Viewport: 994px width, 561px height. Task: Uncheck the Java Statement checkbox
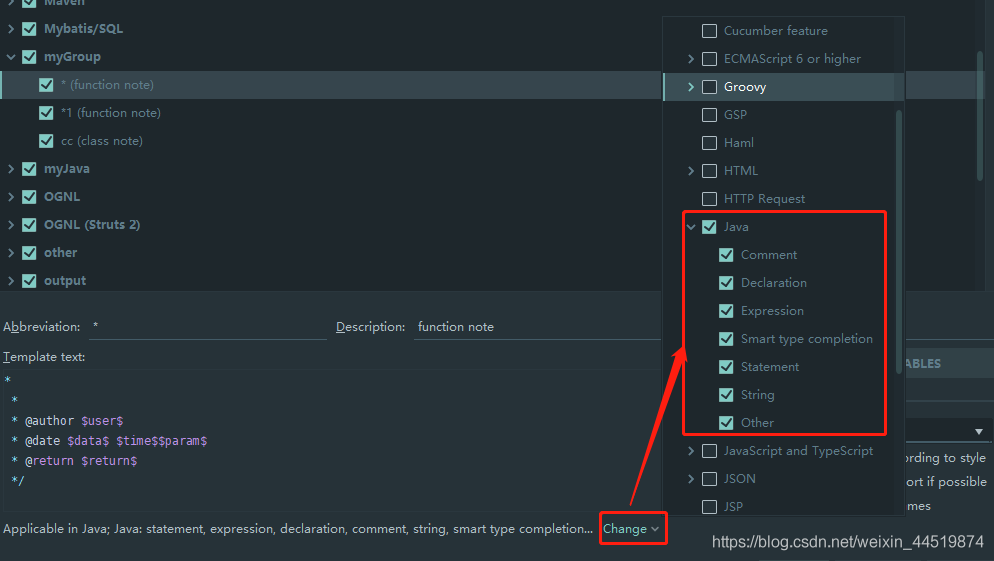tap(726, 366)
